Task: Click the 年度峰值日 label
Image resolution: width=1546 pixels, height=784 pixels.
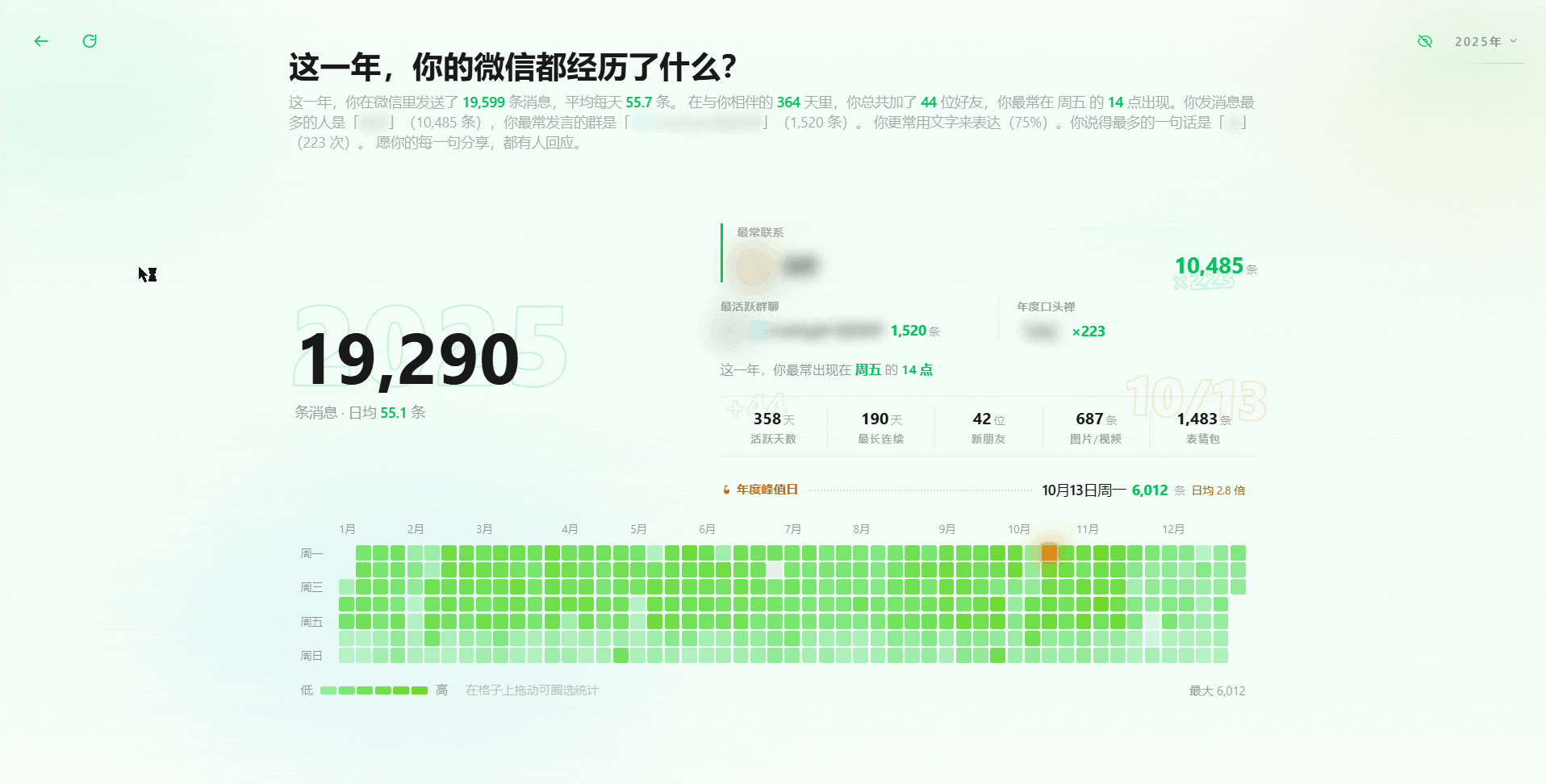Action: click(x=767, y=490)
